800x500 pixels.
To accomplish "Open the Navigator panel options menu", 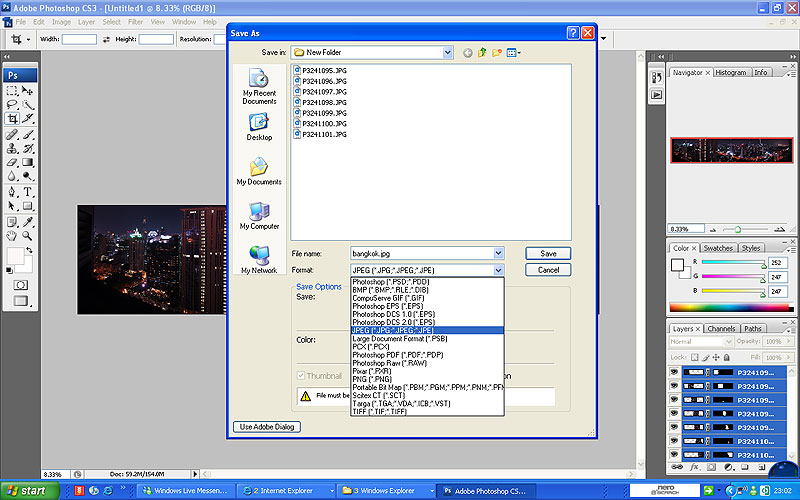I will pyautogui.click(x=790, y=74).
